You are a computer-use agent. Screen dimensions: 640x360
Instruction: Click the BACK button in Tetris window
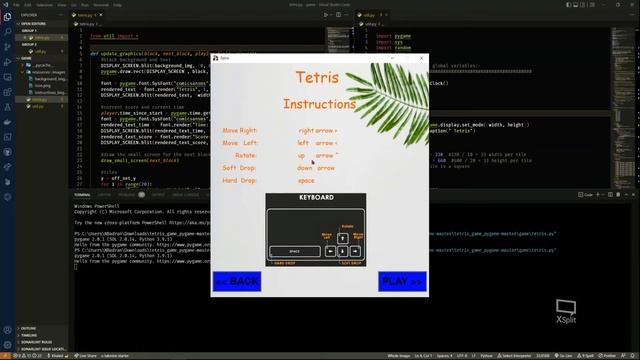click(x=237, y=281)
